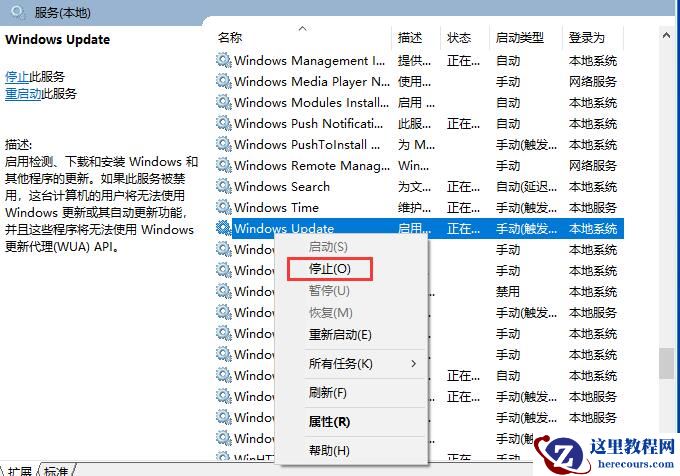Select the Windows Time service row
Screen dimensions: 680x476
(x=420, y=208)
